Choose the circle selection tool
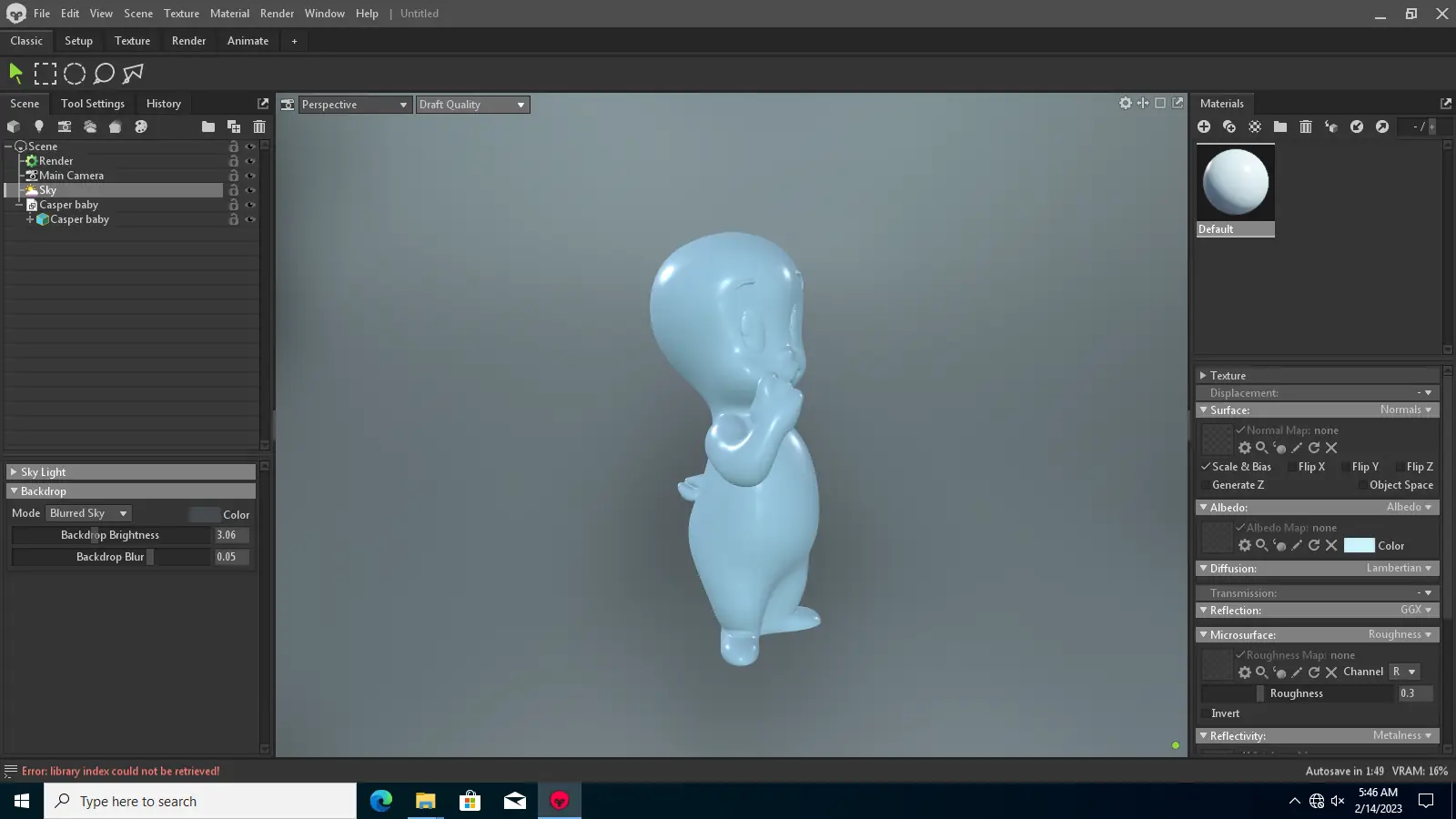This screenshot has width=1456, height=819. [75, 74]
